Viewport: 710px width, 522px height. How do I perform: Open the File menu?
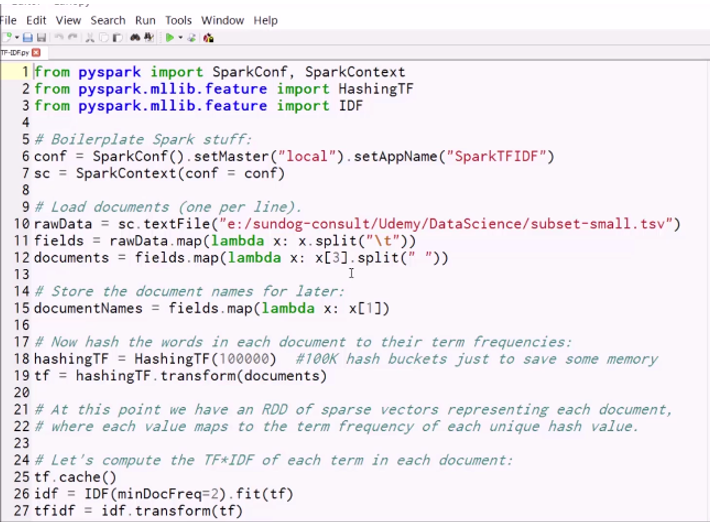tap(8, 20)
